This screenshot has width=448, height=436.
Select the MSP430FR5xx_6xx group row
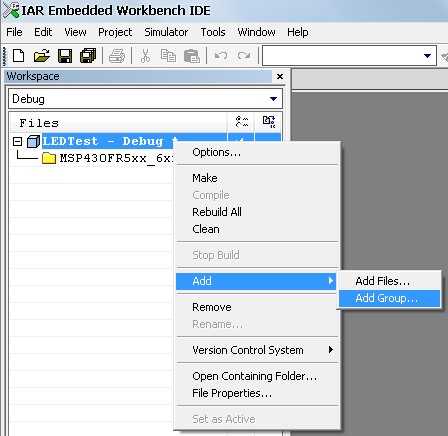click(x=116, y=158)
